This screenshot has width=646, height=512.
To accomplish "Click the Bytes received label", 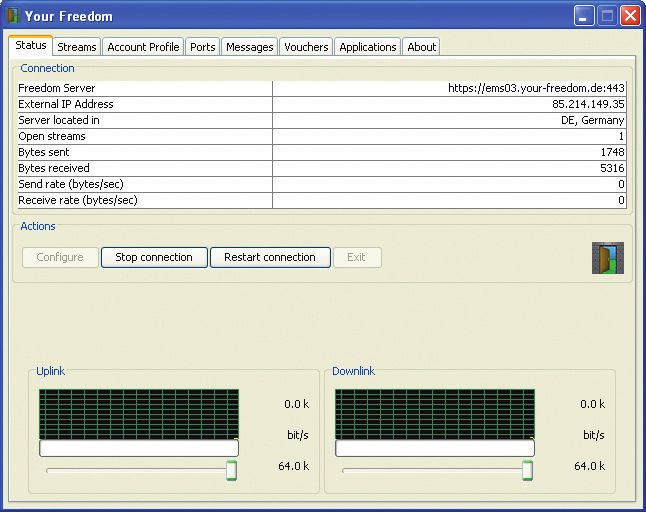I will 54,168.
